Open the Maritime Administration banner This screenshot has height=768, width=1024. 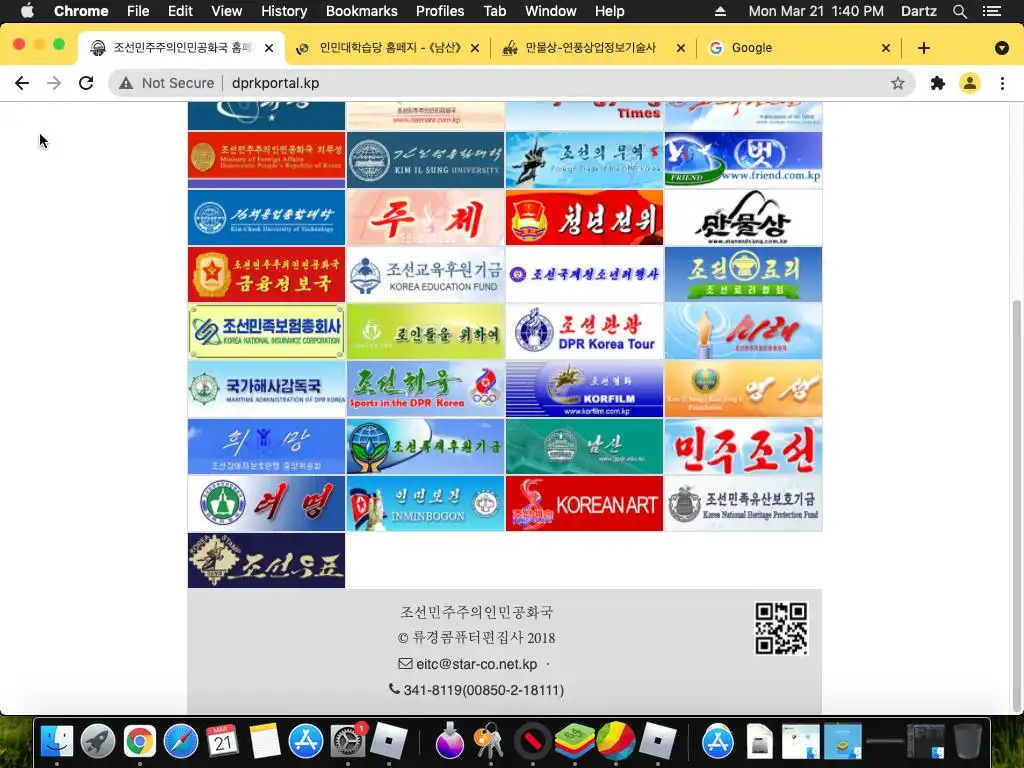tap(266, 389)
